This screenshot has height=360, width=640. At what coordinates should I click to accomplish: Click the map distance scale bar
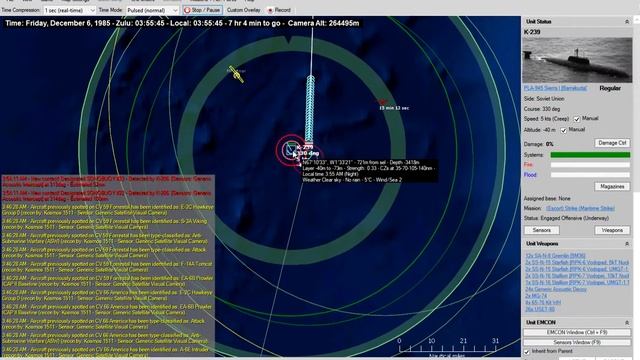click(448, 346)
